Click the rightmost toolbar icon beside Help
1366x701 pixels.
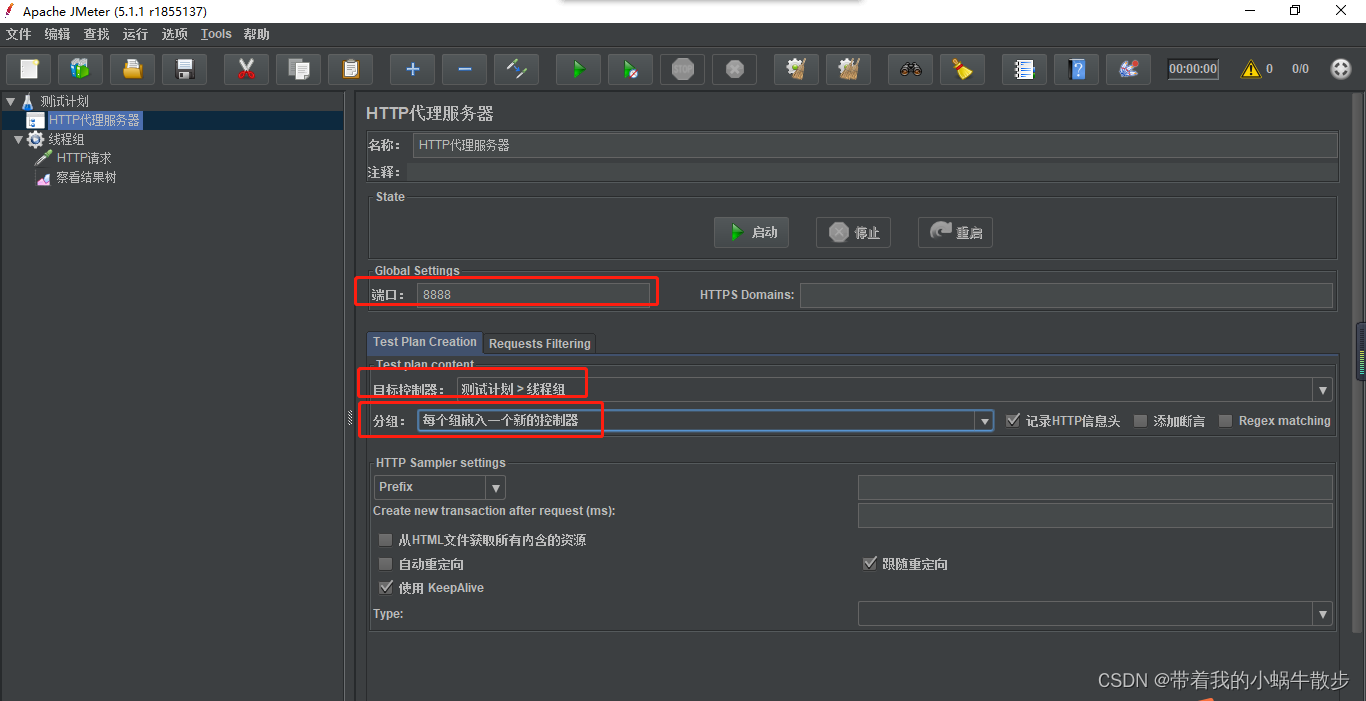point(1128,69)
